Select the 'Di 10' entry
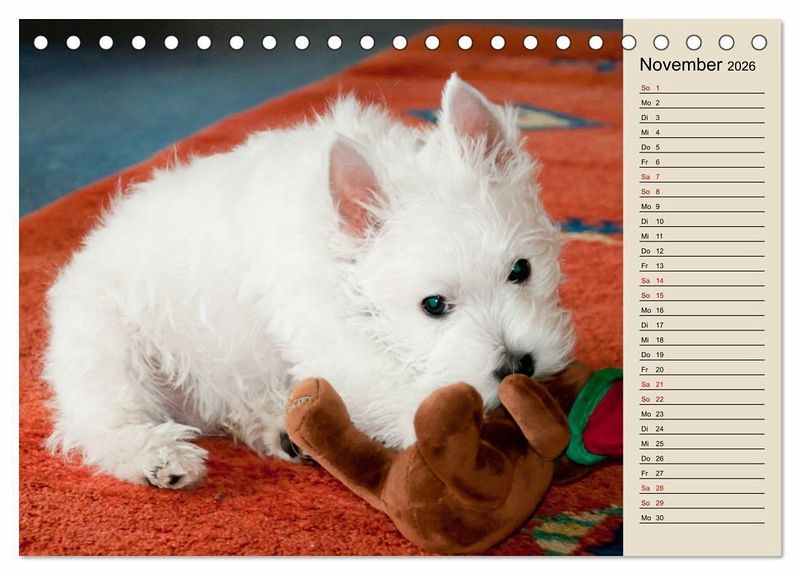Image resolution: width=800 pixels, height=575 pixels. point(702,221)
